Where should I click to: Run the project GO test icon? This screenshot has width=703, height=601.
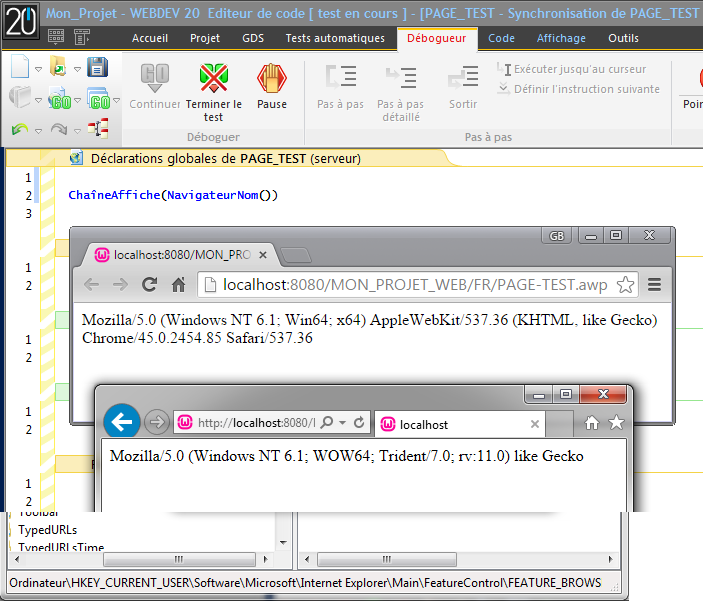tap(99, 99)
